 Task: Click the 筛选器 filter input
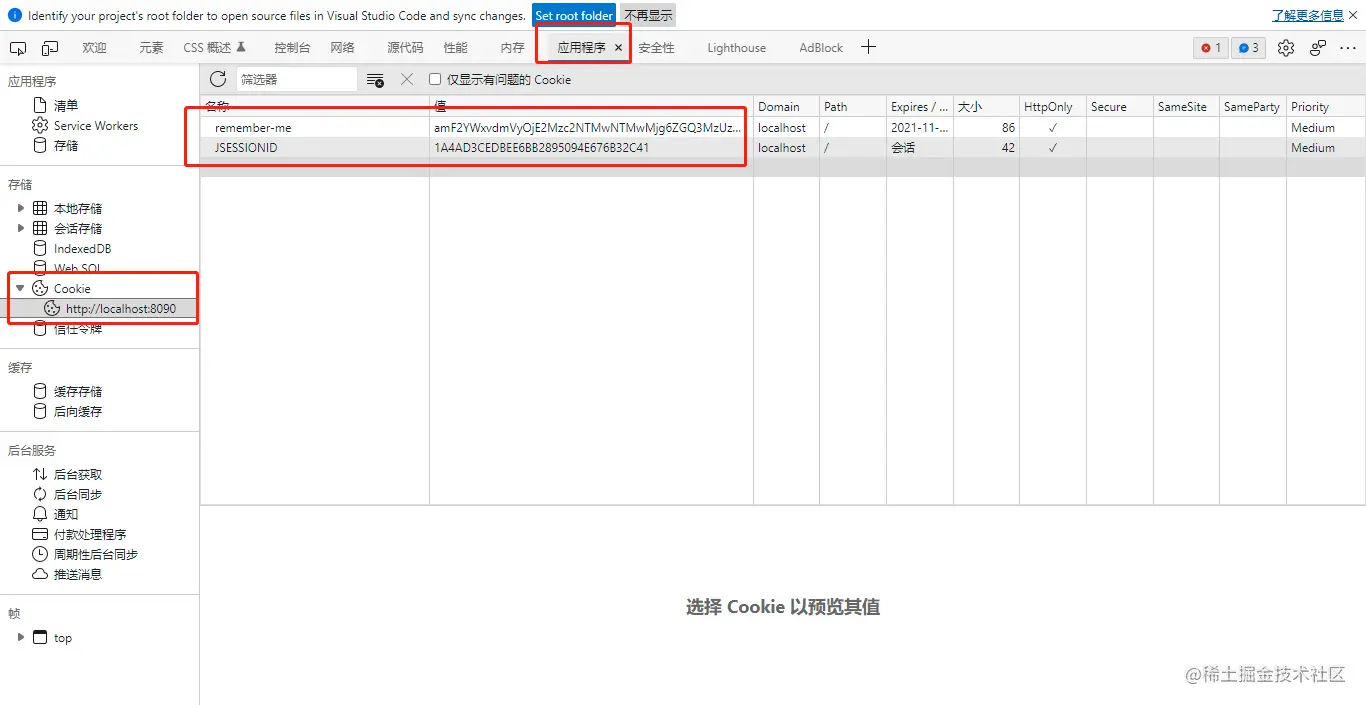coord(296,79)
